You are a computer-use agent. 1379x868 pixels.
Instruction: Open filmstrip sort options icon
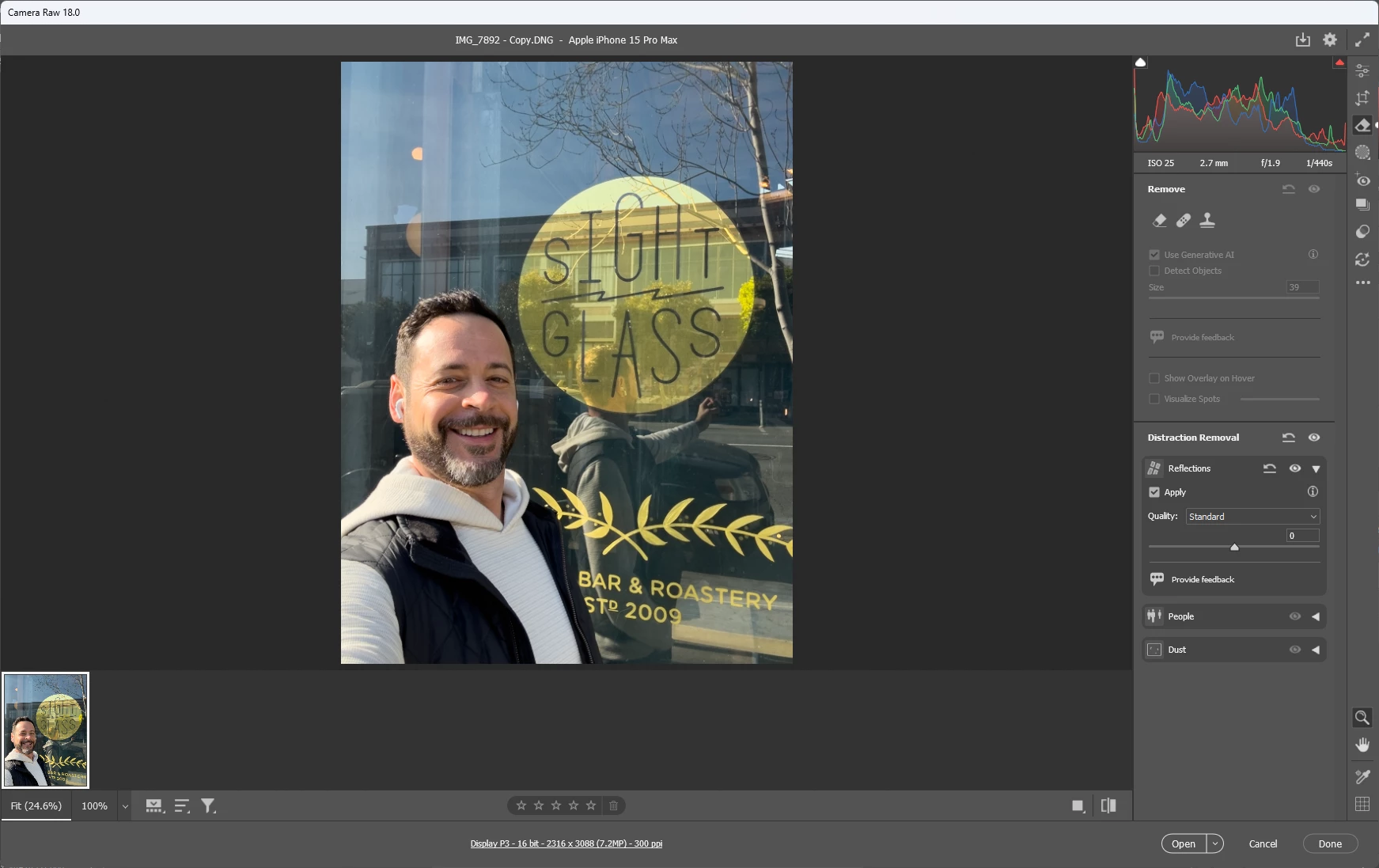[182, 805]
